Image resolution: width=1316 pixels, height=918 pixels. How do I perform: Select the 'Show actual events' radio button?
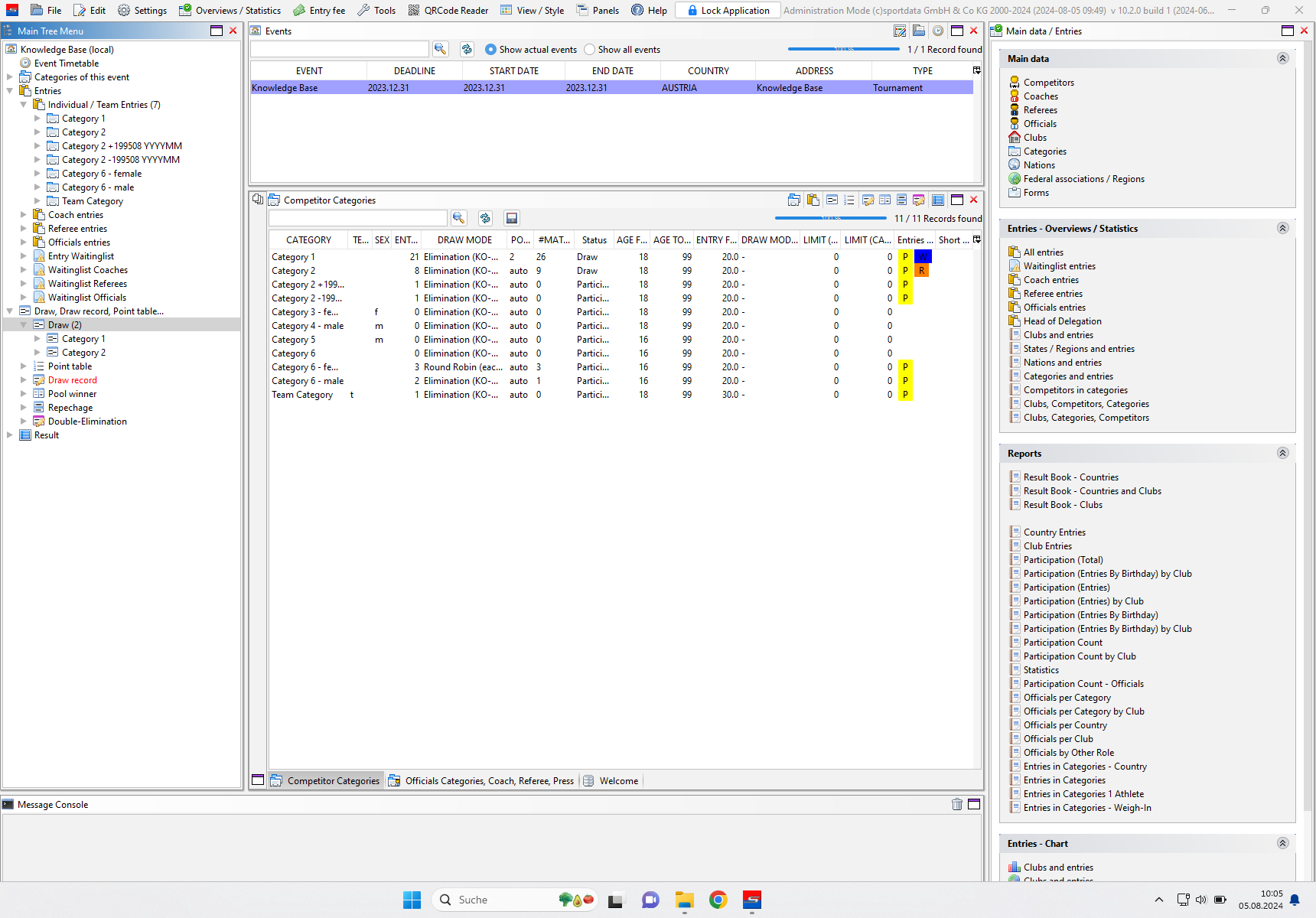[x=490, y=50]
